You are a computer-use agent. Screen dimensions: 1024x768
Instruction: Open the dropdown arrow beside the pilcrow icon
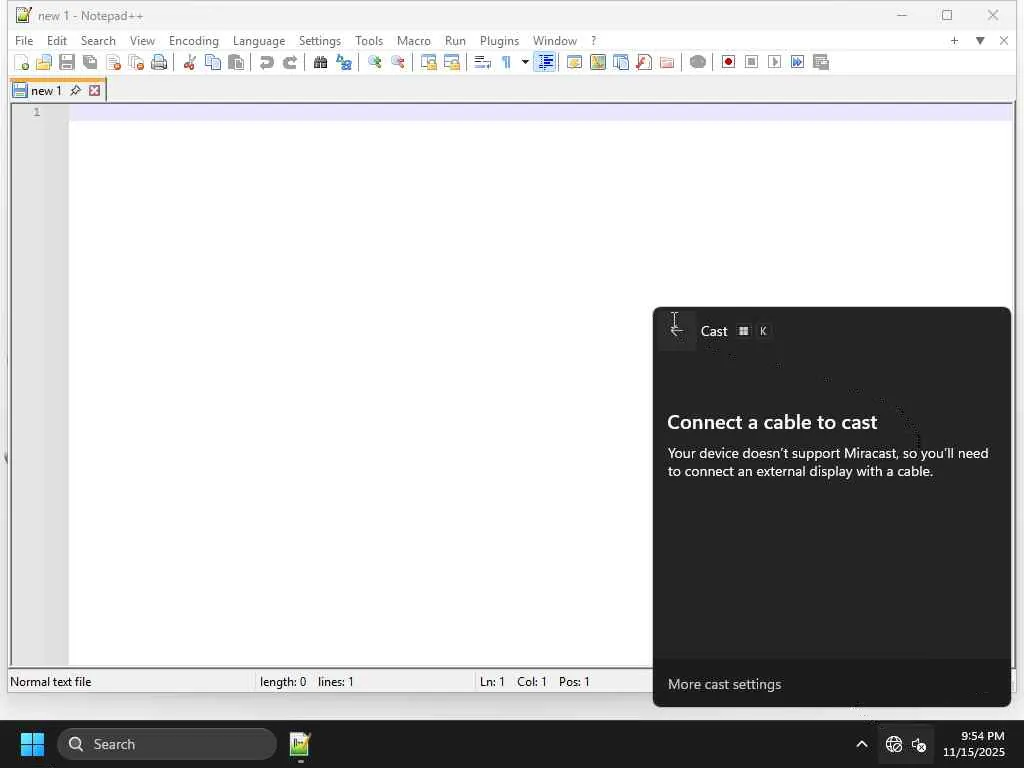(524, 62)
